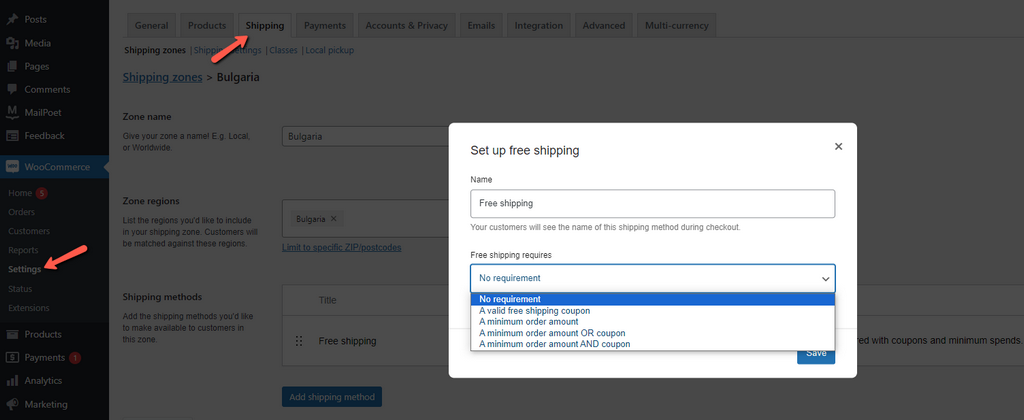The height and width of the screenshot is (420, 1024).
Task: Open Feedback using its sidebar icon
Action: [12, 135]
